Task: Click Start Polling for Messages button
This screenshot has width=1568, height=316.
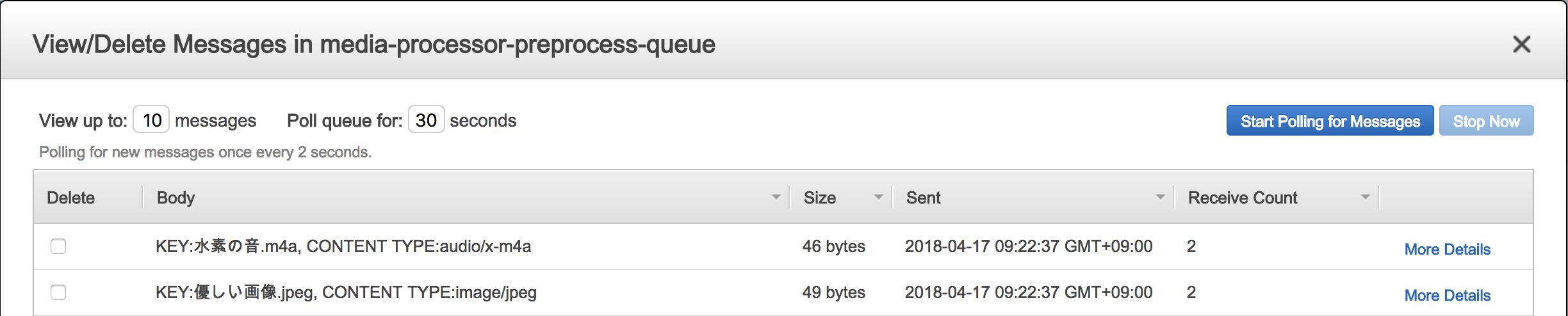Action: [1330, 120]
